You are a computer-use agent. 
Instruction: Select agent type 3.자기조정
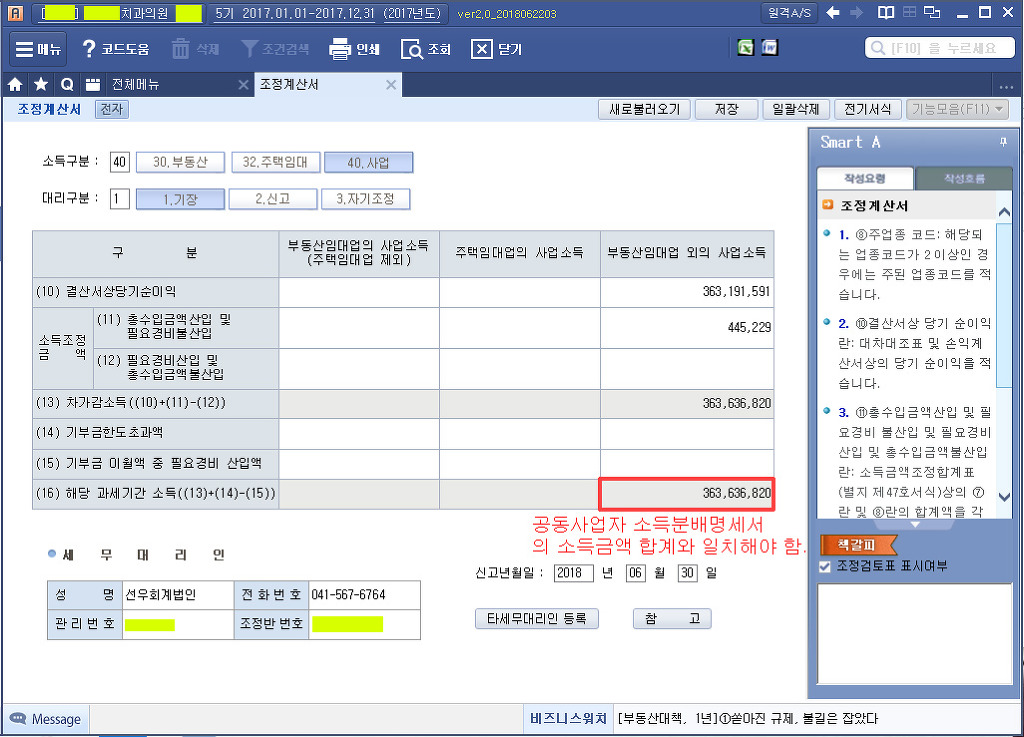(365, 198)
